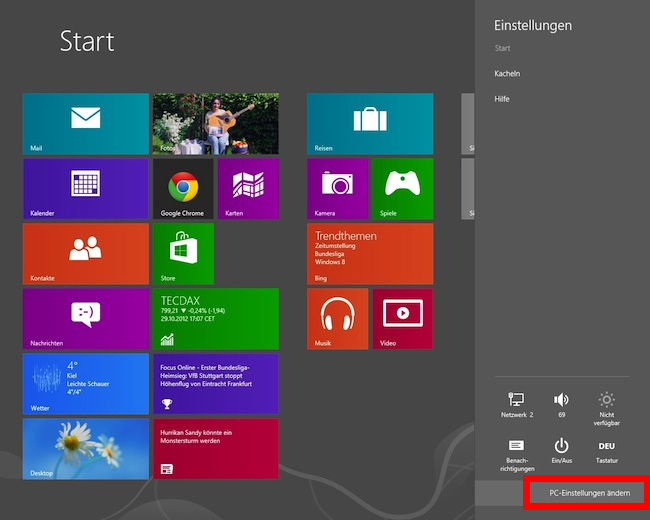The height and width of the screenshot is (520, 650).
Task: Open the Kontakte tile
Action: 85,253
